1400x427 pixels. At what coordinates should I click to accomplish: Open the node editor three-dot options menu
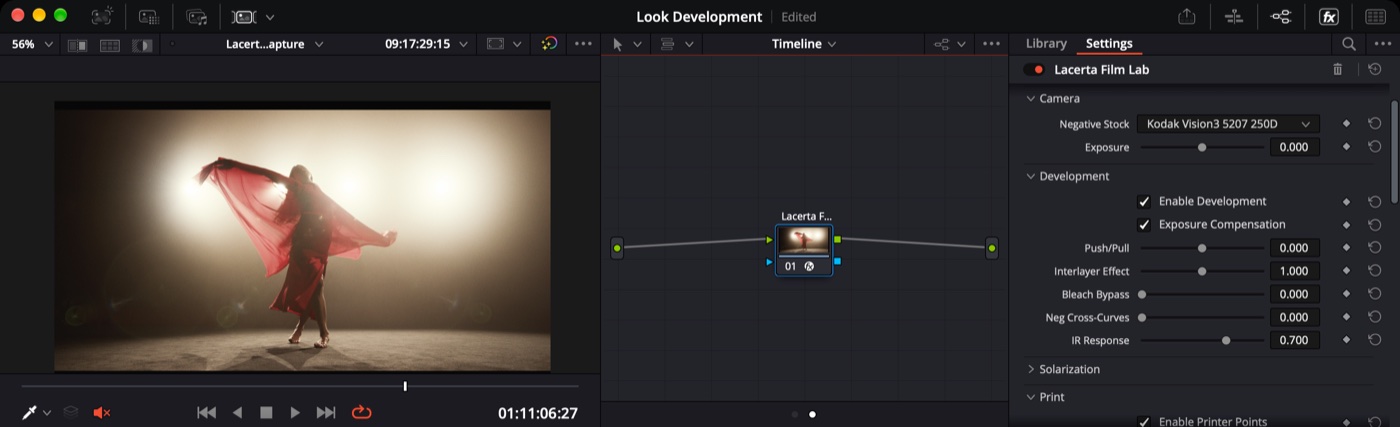(991, 44)
